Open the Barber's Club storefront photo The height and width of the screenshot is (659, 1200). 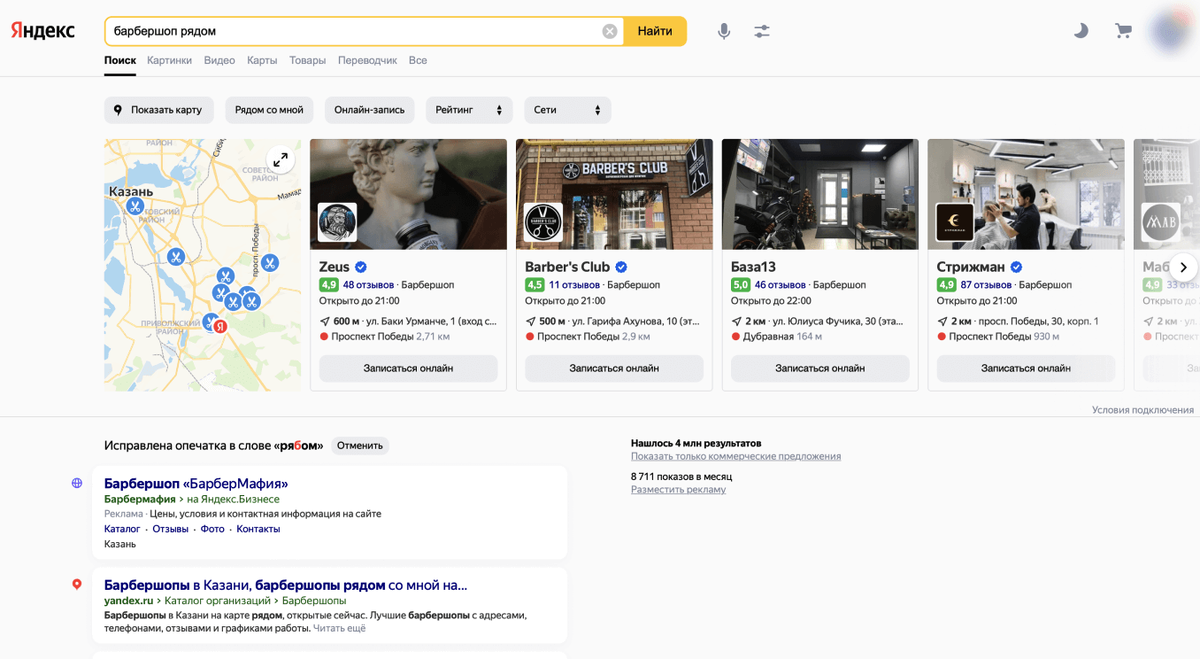tap(614, 194)
